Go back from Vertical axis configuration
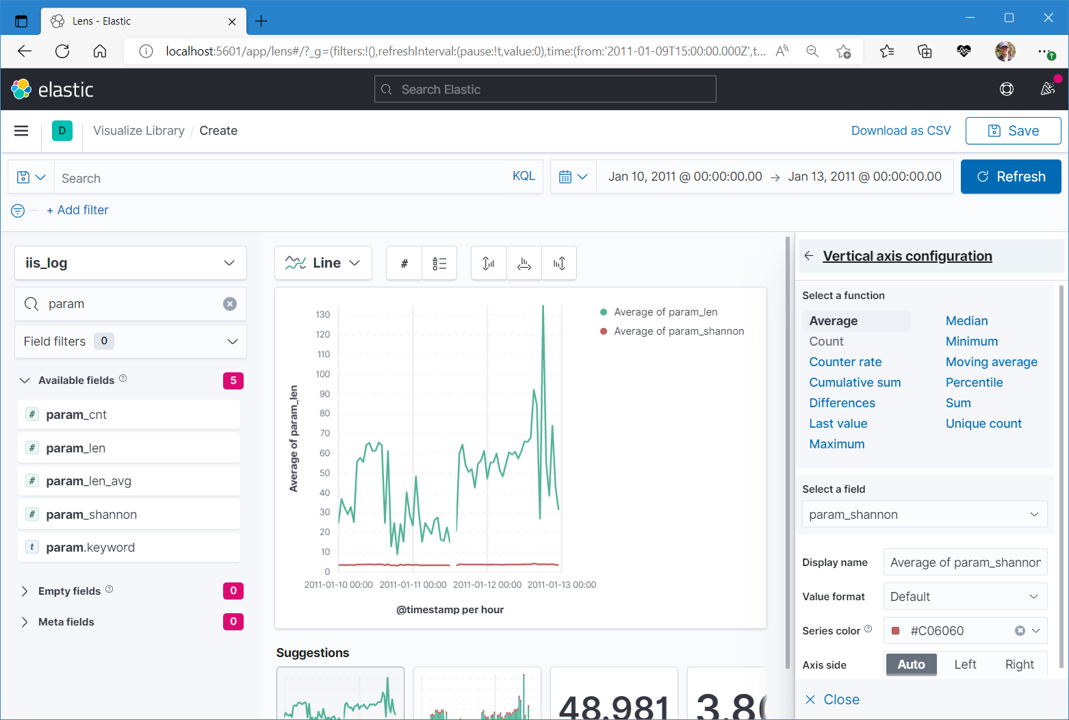 [x=809, y=256]
